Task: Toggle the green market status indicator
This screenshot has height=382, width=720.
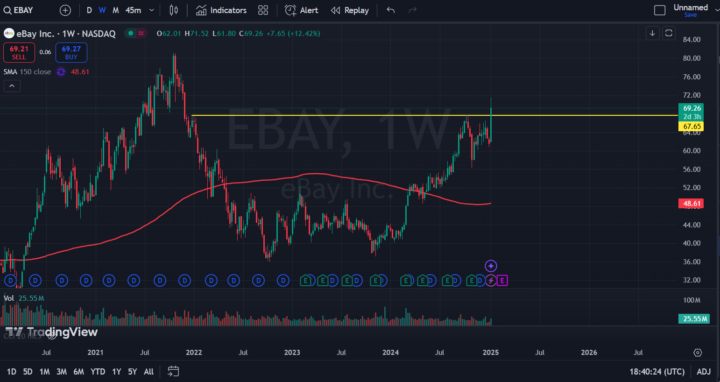Action: 131,34
